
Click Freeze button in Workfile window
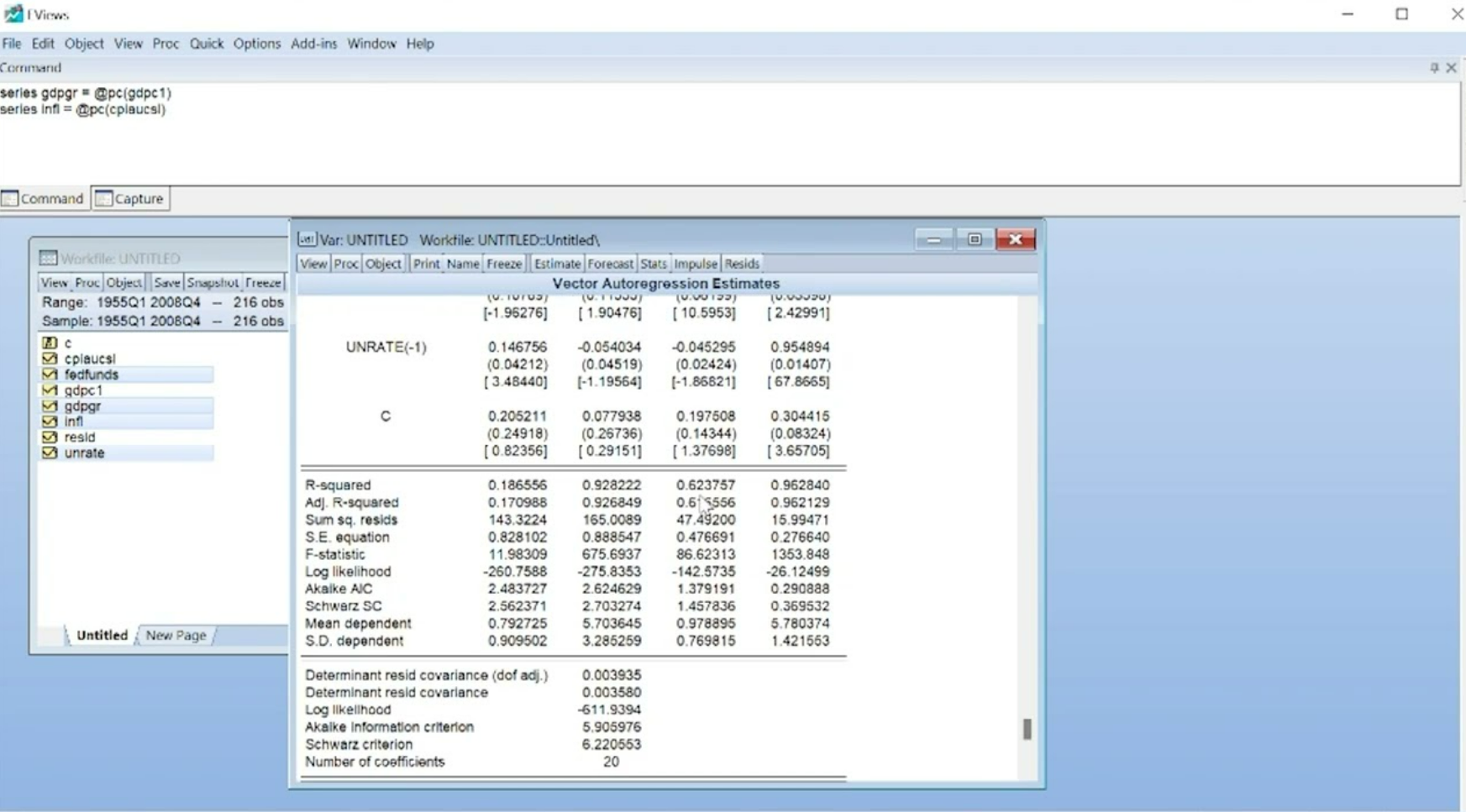click(x=263, y=283)
